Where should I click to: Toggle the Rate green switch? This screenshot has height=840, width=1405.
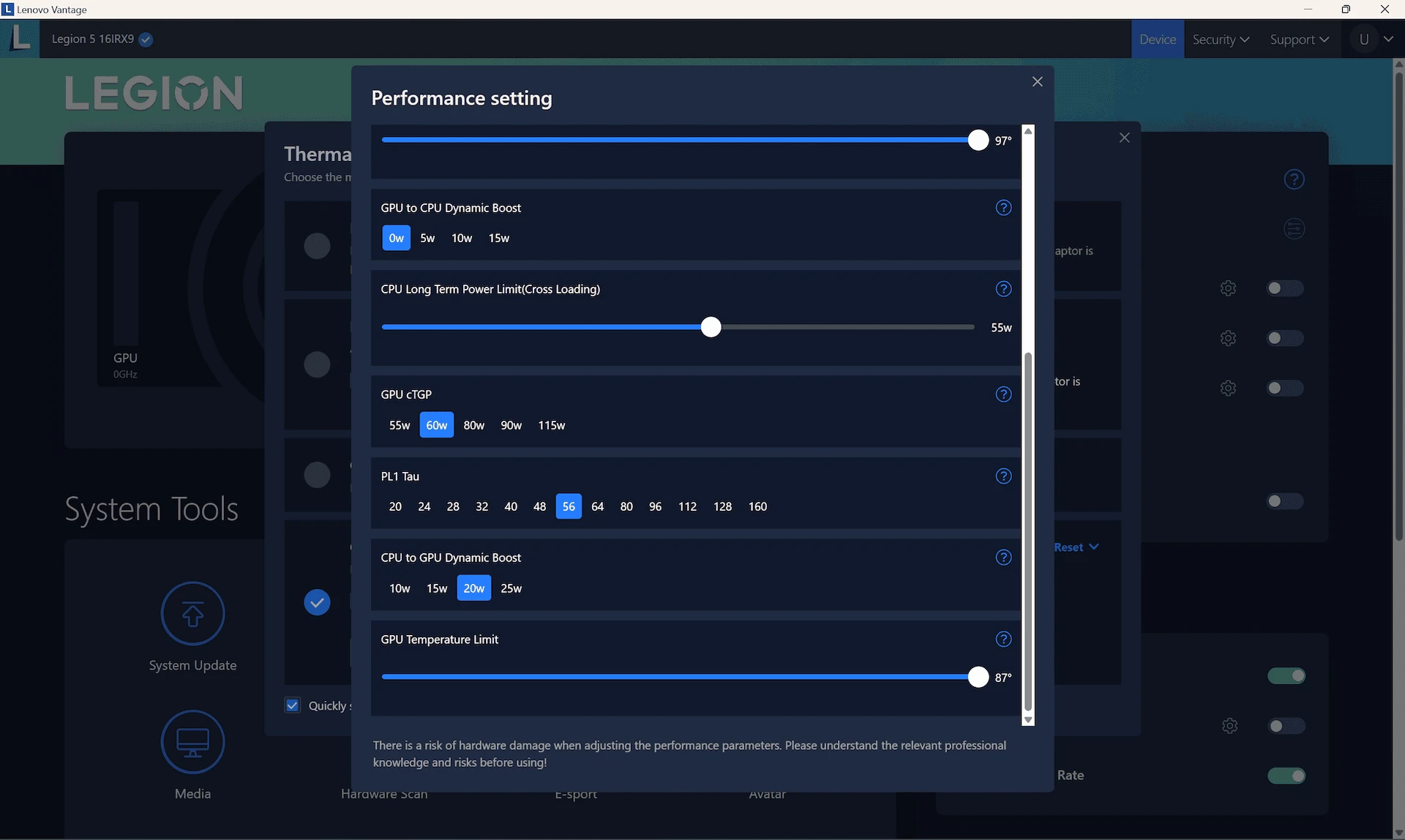1286,776
